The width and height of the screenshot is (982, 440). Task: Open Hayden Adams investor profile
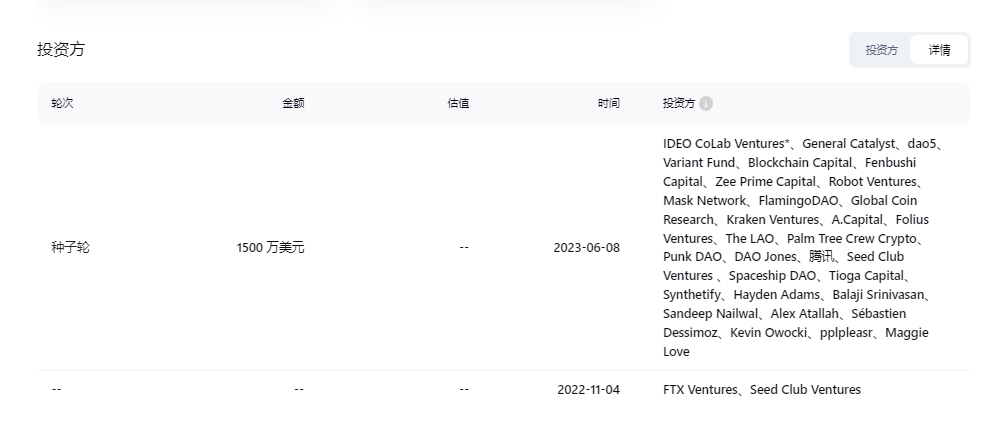[777, 295]
